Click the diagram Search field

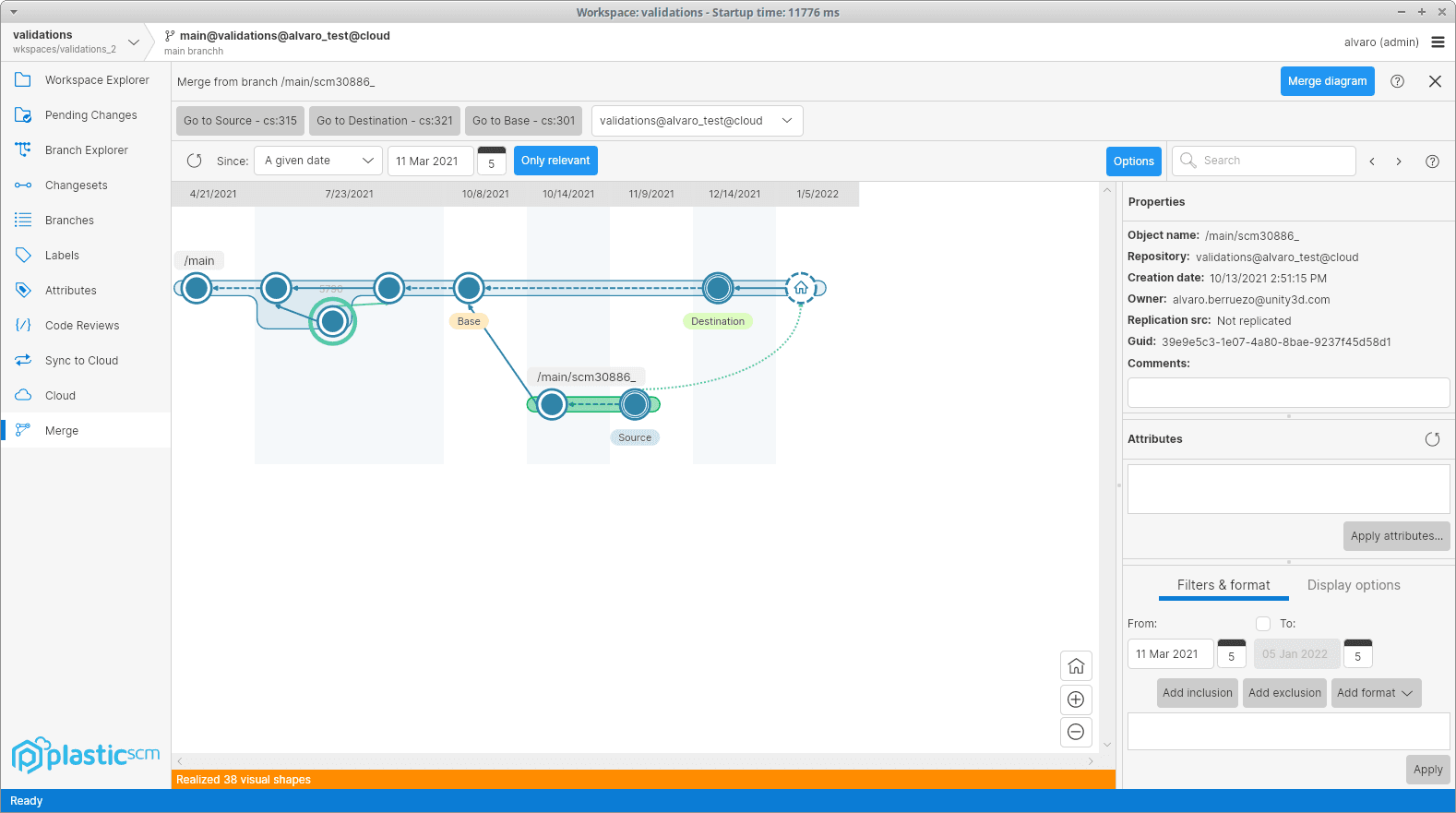tap(1273, 161)
